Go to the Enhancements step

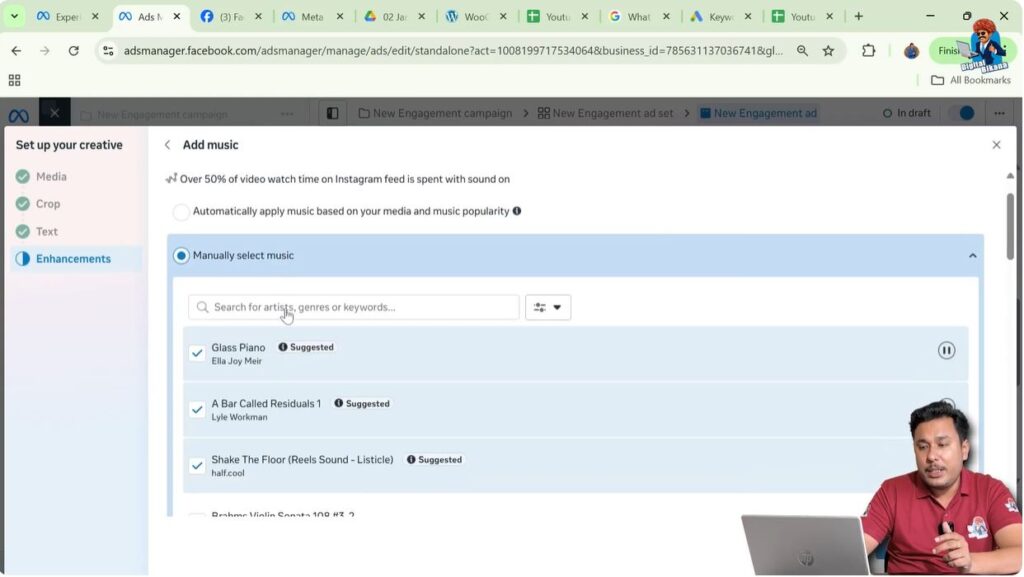(75, 259)
